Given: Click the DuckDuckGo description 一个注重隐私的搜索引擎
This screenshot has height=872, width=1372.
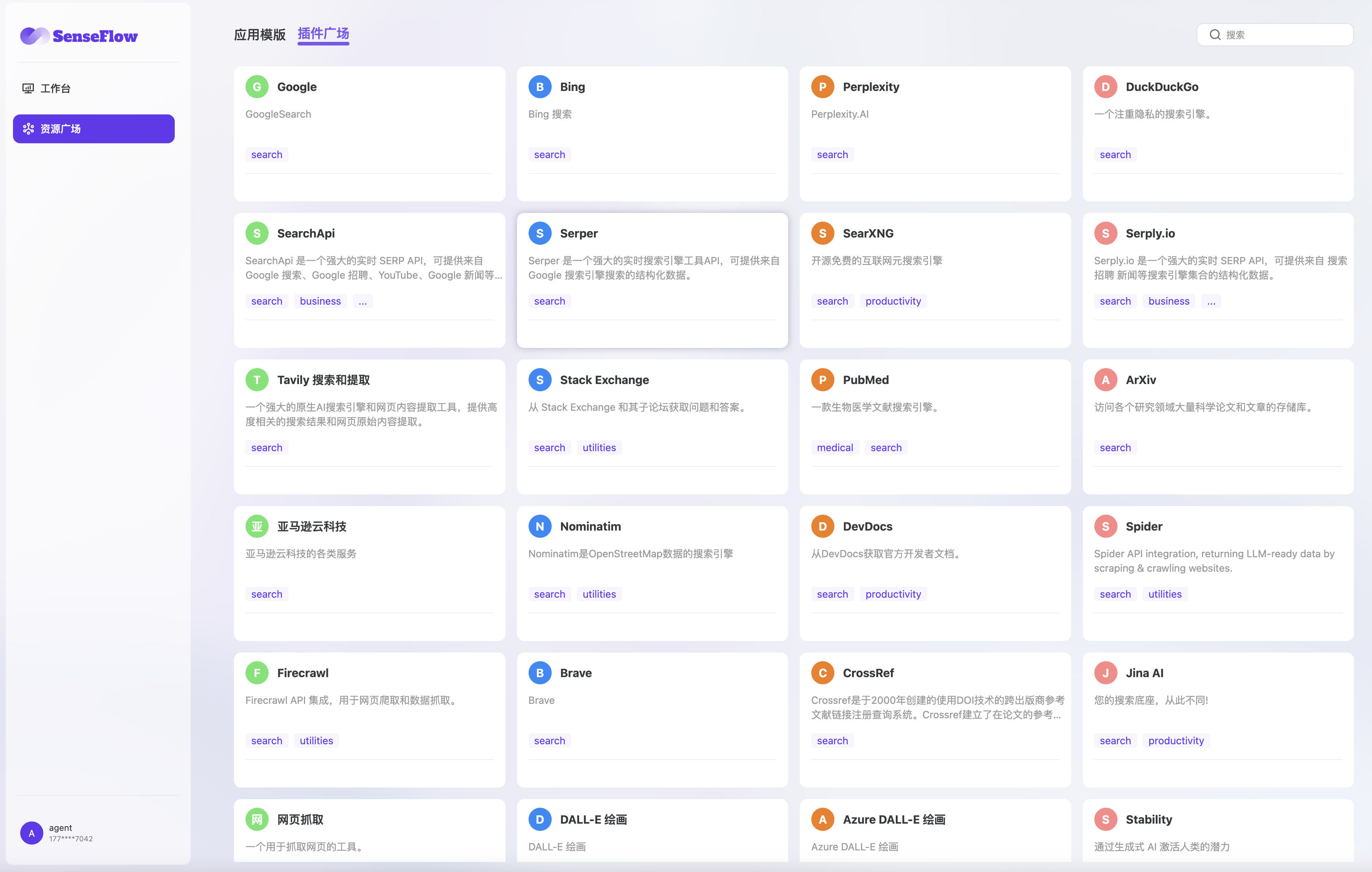Looking at the screenshot, I should (x=1154, y=114).
